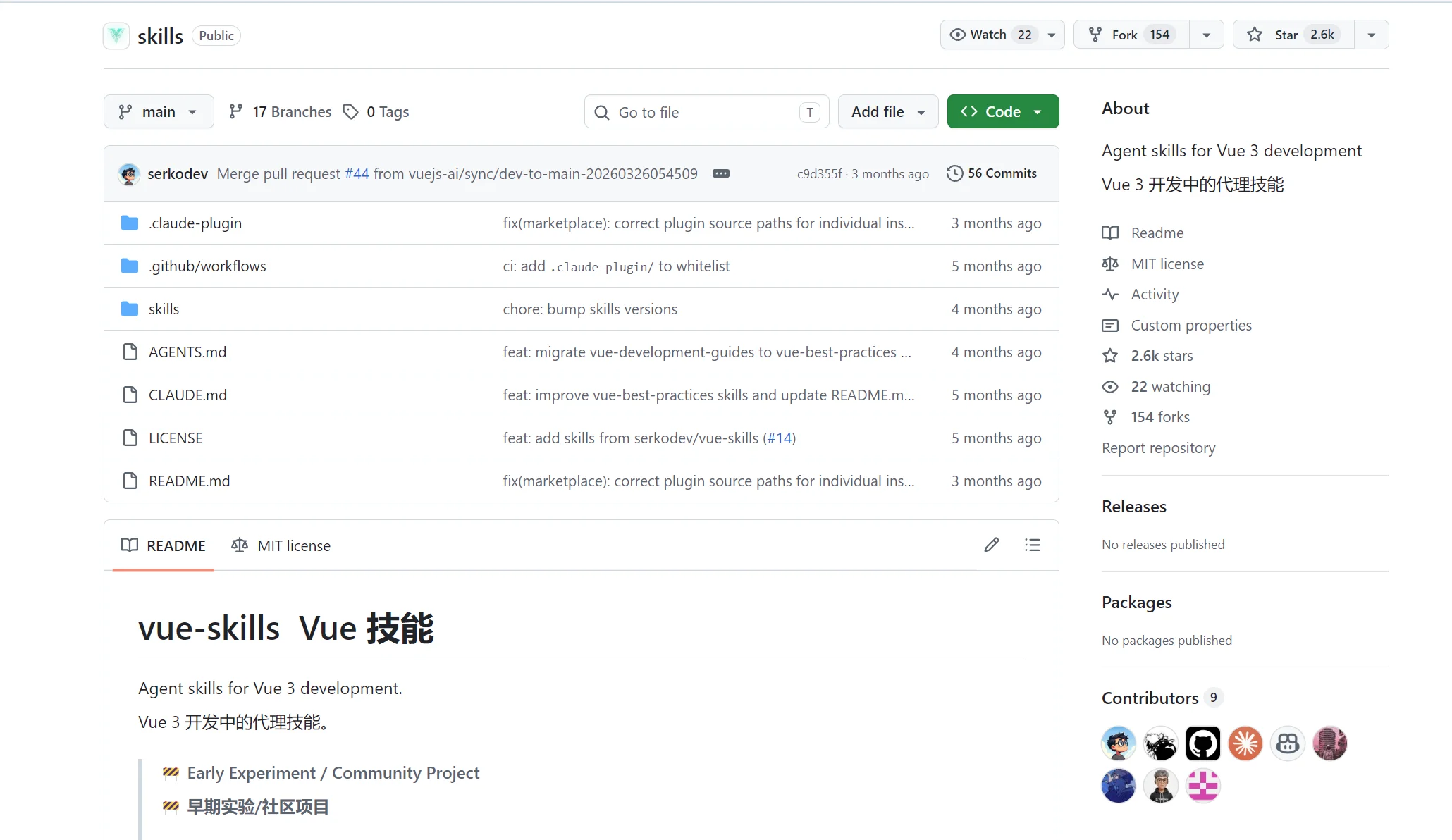Click the AGENTS.md file icon
Viewport: 1452px width, 840px height.
[x=130, y=352]
